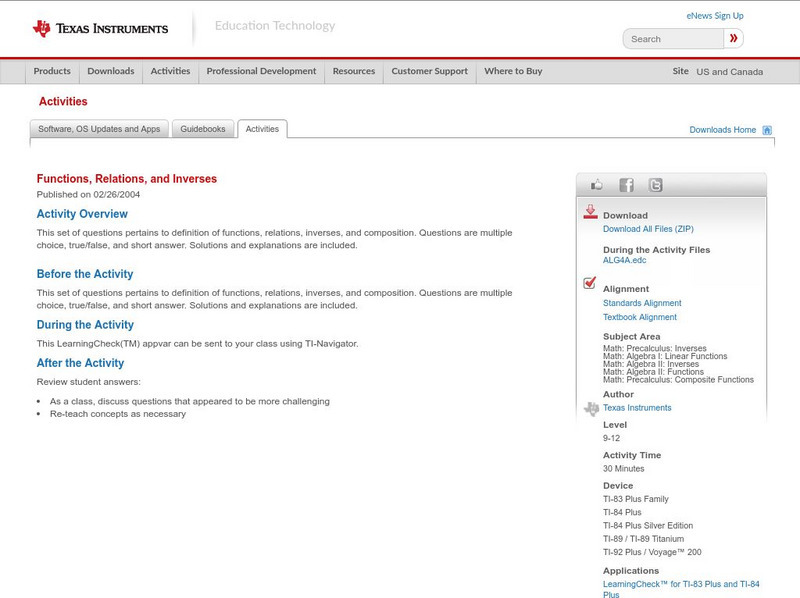
Task: Click the TI-92 Plus / Voyage 200 entry
Action: pyautogui.click(x=652, y=552)
